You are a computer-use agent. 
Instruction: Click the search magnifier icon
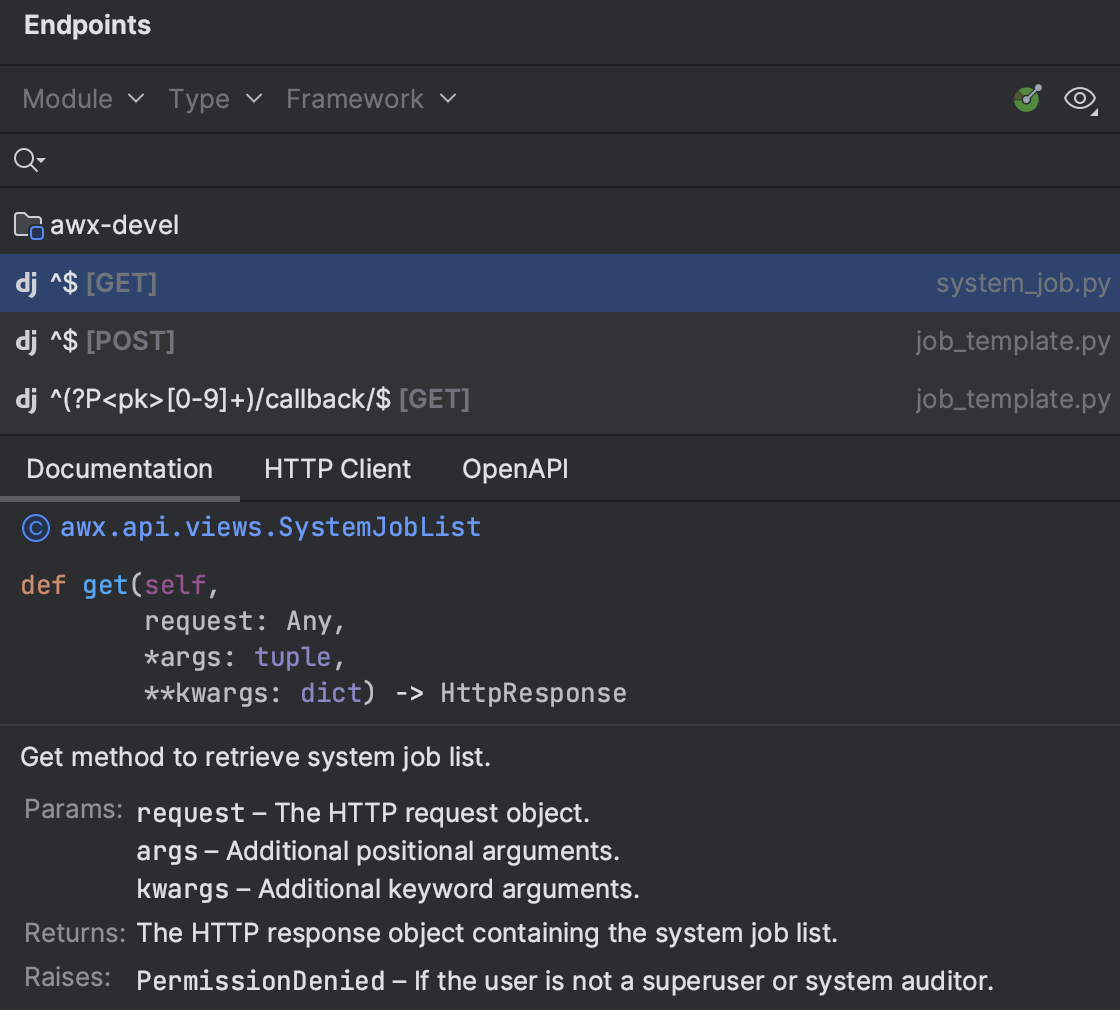(x=27, y=159)
